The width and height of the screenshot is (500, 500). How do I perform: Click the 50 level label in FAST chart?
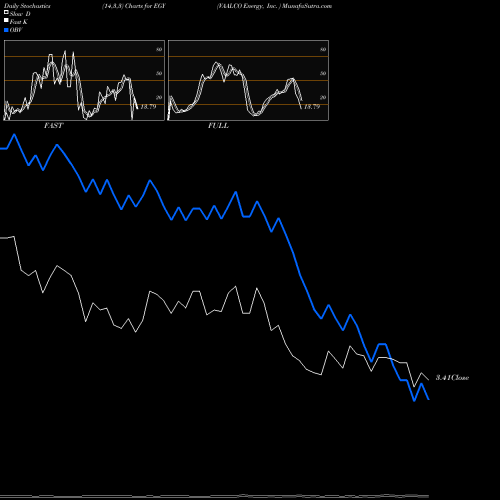[x=159, y=73]
